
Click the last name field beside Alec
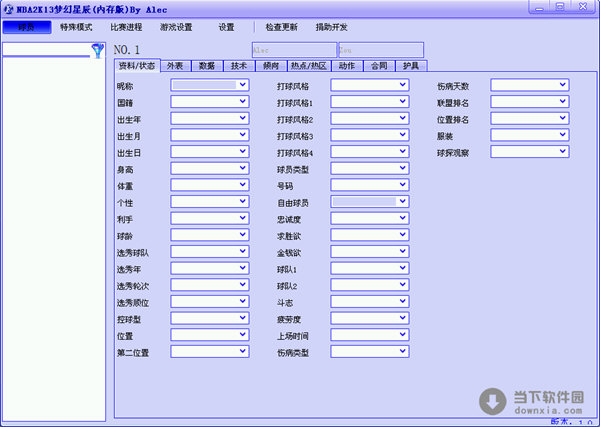pyautogui.click(x=381, y=50)
